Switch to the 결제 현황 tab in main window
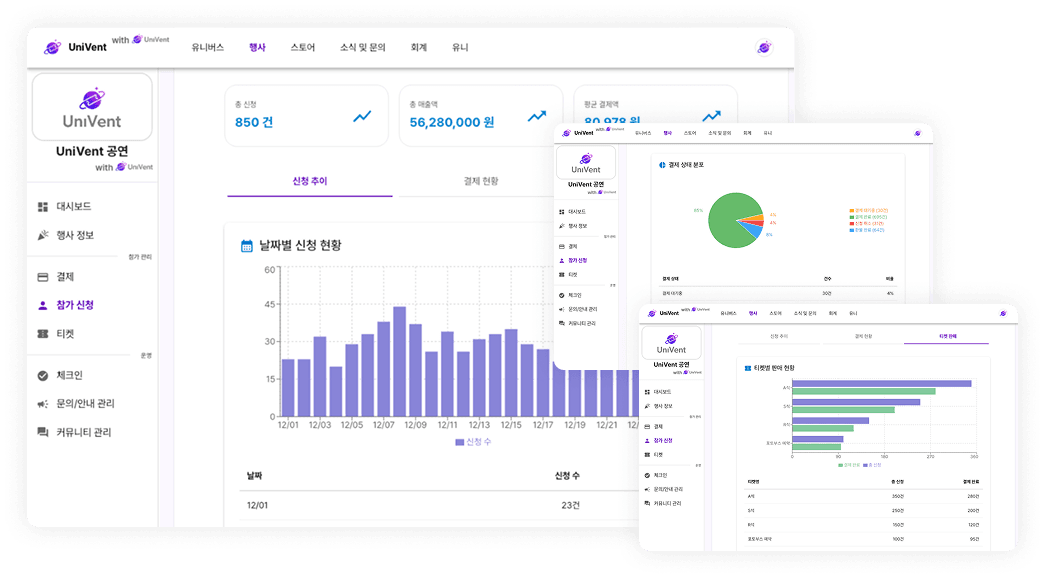Screen dimensions: 1045x578 click(x=480, y=181)
